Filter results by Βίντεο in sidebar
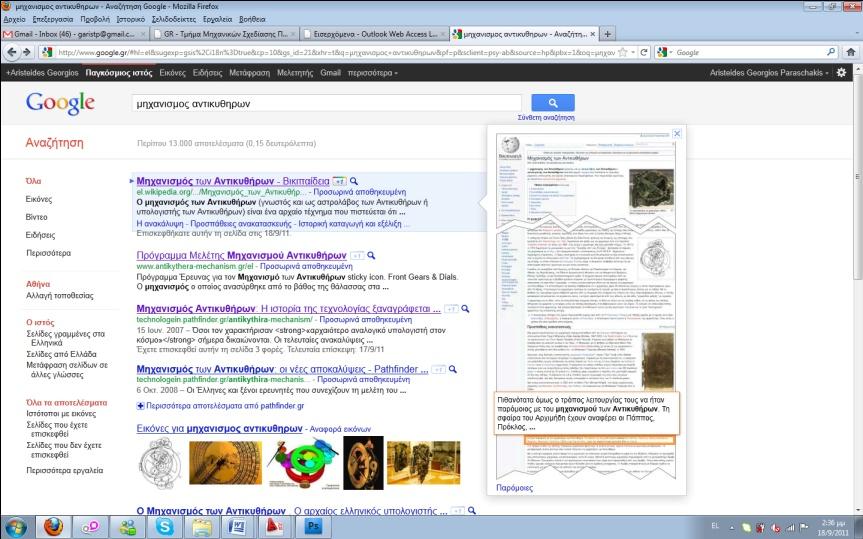Image resolution: width=863 pixels, height=539 pixels. tap(36, 217)
